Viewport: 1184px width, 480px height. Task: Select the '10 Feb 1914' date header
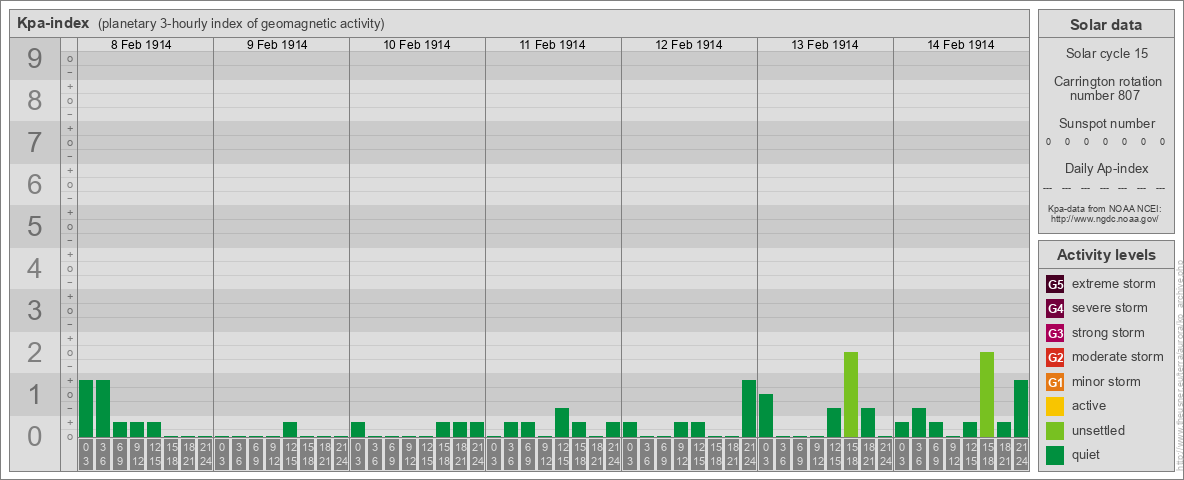coord(417,45)
